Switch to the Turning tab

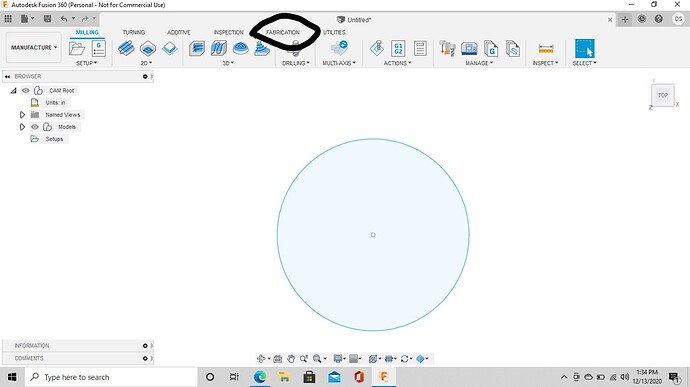point(133,32)
